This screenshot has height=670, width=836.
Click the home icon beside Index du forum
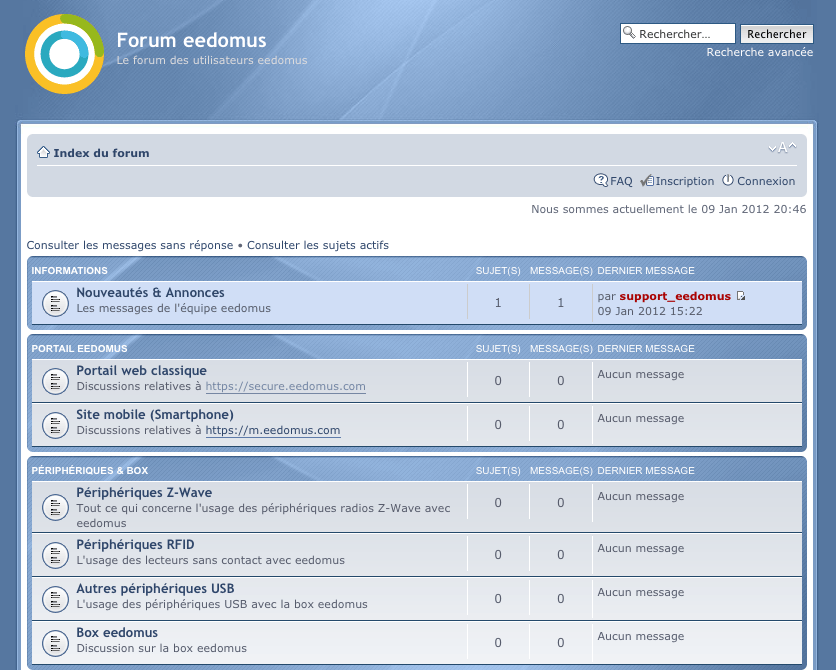pos(43,152)
